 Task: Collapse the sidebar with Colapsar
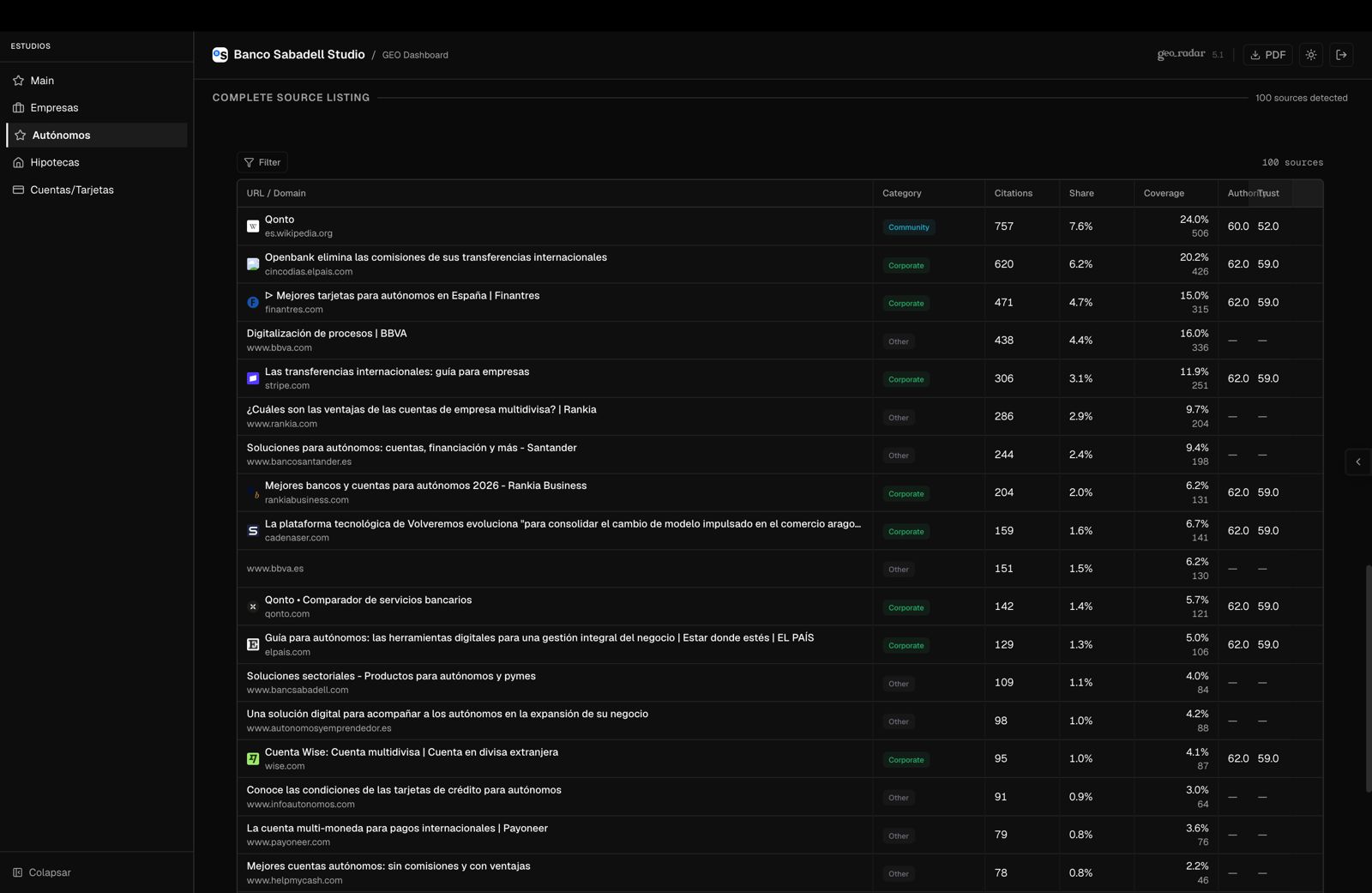[x=42, y=872]
